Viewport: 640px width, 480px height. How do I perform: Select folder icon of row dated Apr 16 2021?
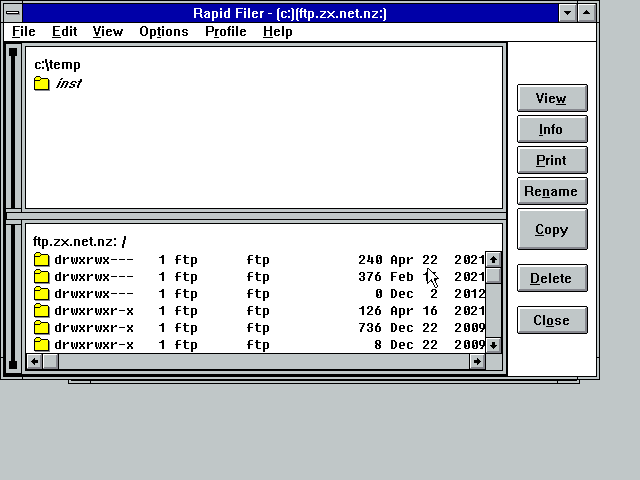pyautogui.click(x=41, y=311)
